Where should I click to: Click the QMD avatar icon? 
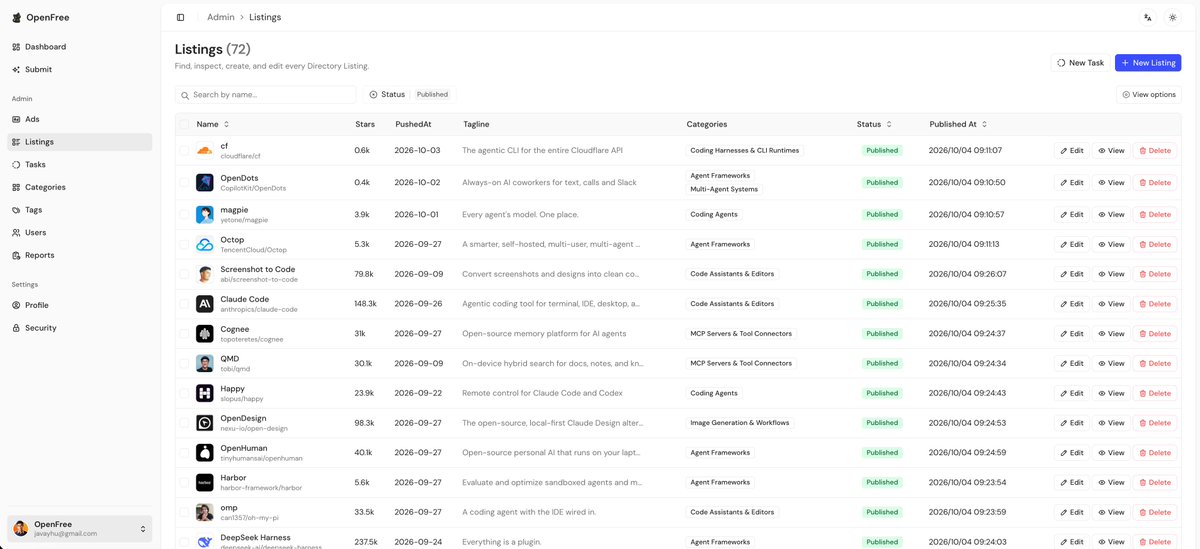204,364
